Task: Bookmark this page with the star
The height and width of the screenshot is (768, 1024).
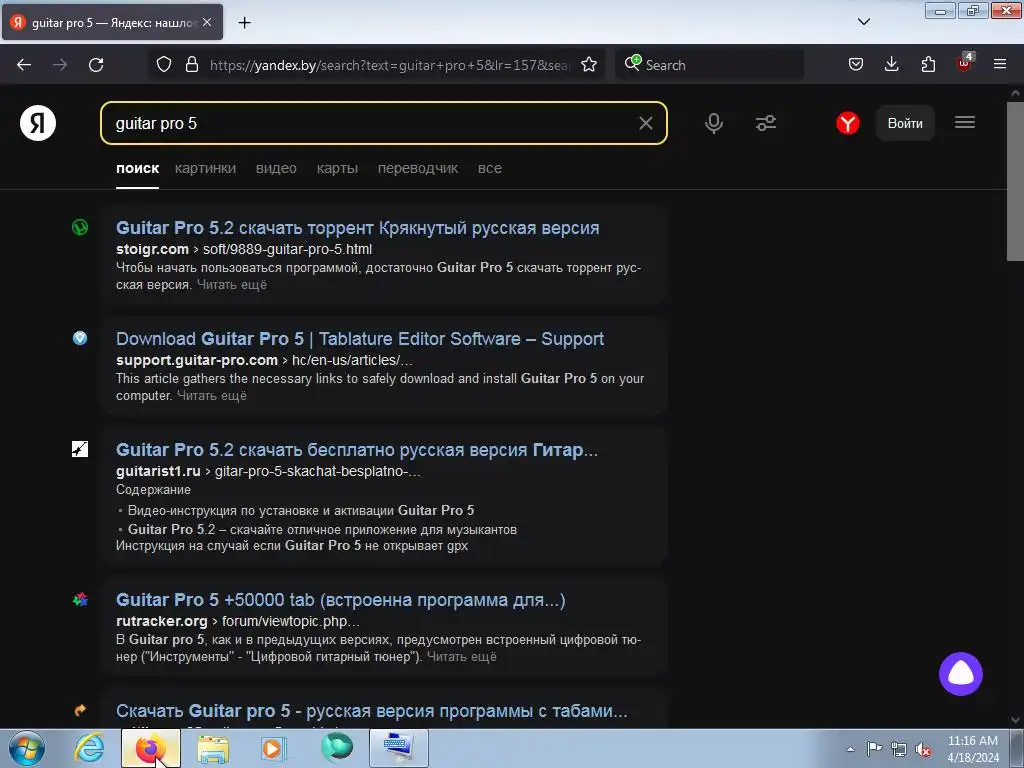Action: [x=589, y=65]
